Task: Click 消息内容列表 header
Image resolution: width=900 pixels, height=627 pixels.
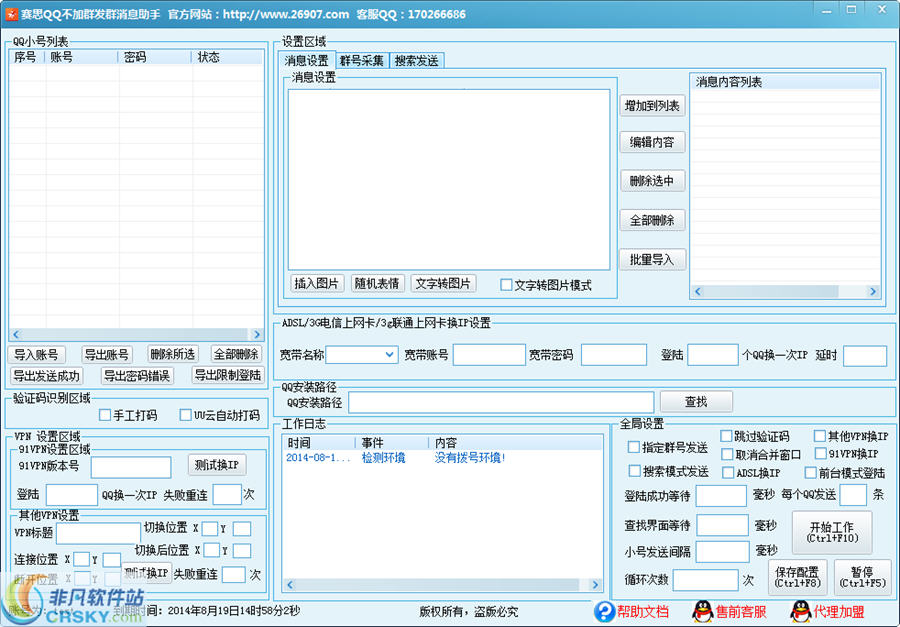Action: coord(785,82)
